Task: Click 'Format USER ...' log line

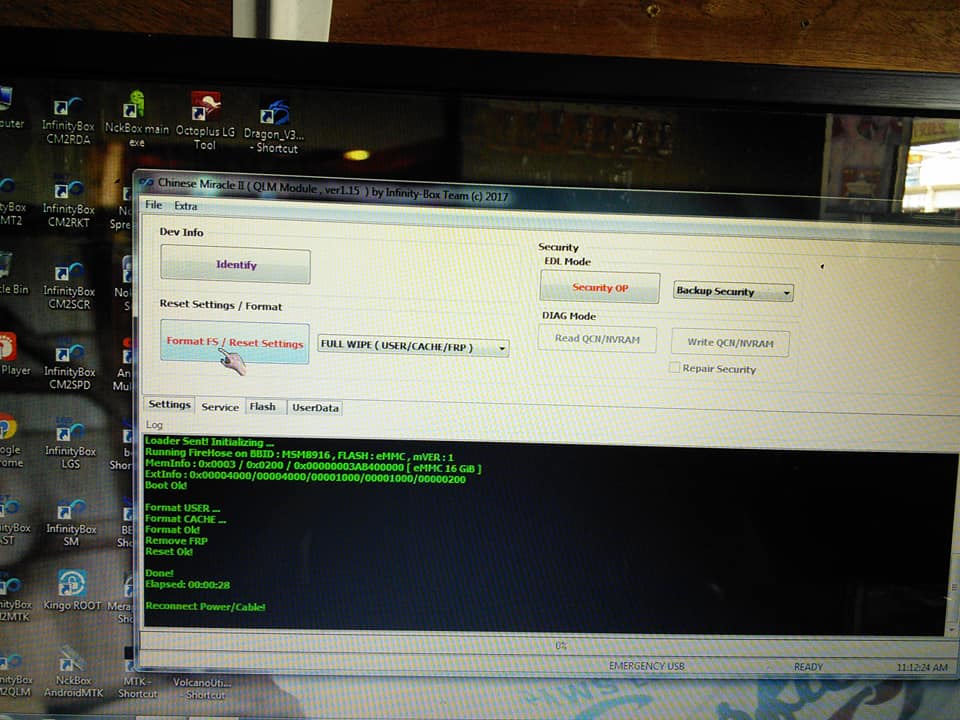Action: tap(182, 508)
